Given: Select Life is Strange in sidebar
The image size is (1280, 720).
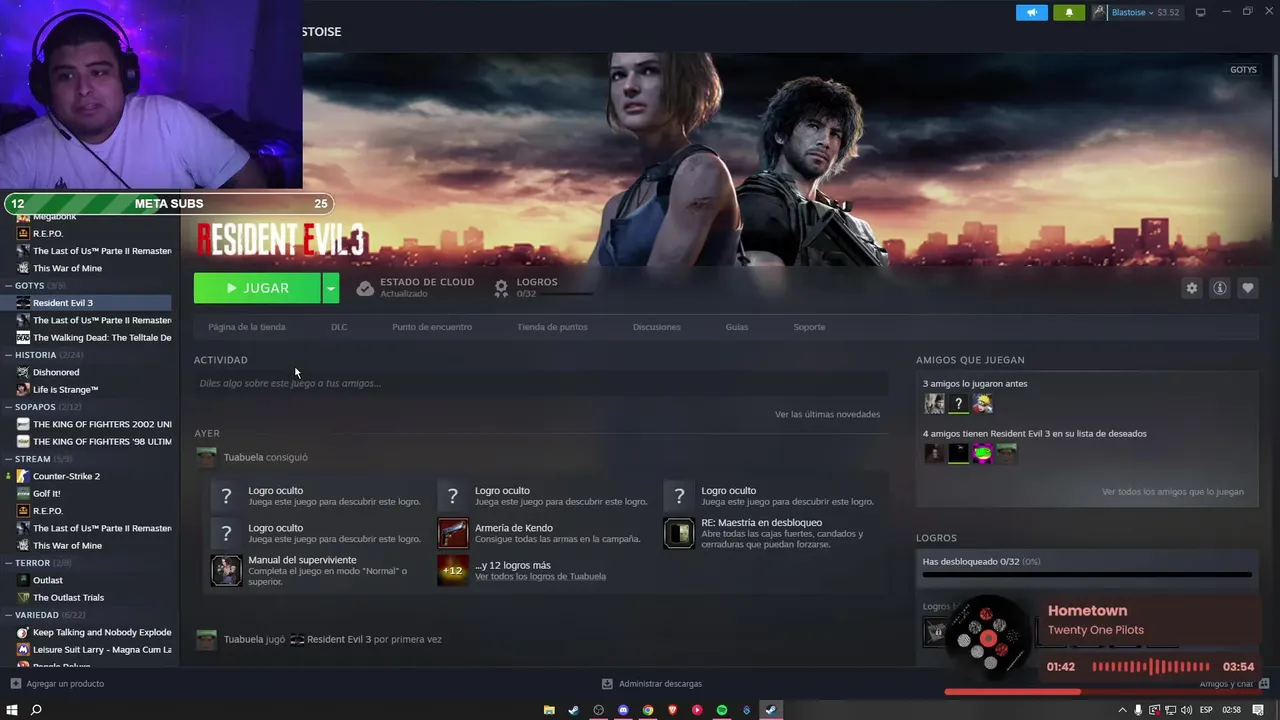Looking at the screenshot, I should (x=86, y=390).
